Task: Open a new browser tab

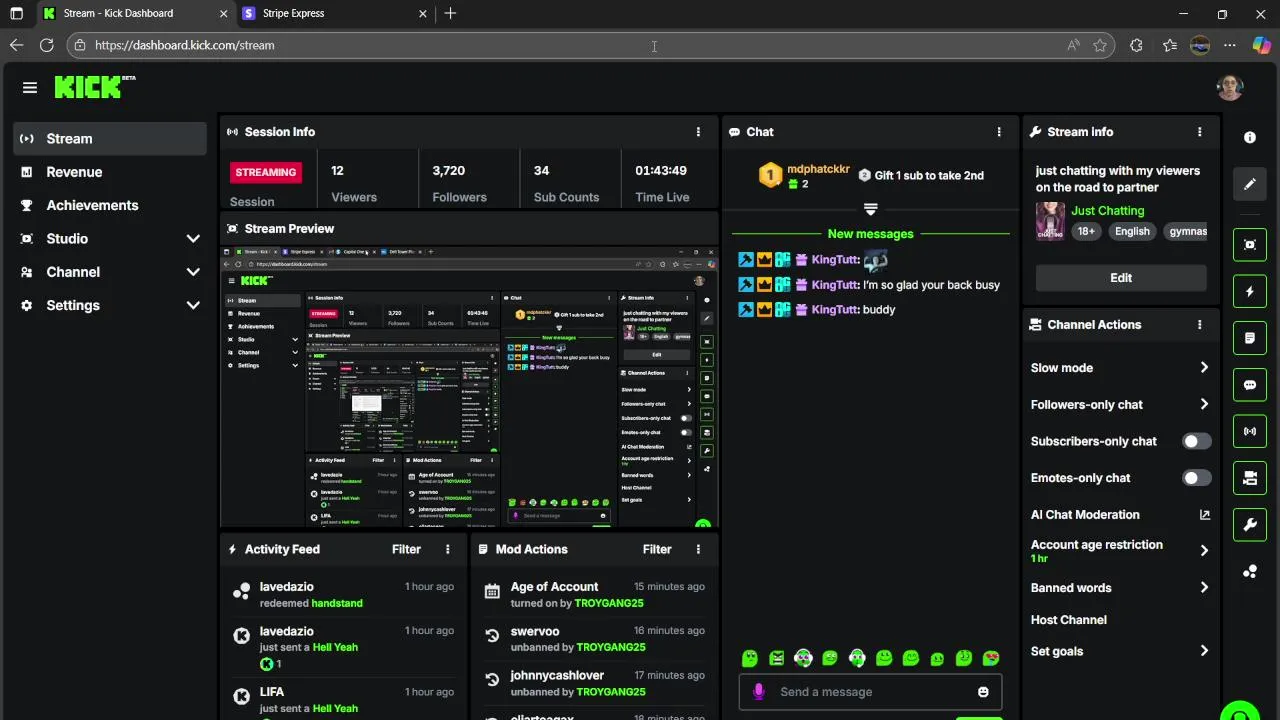Action: (450, 13)
